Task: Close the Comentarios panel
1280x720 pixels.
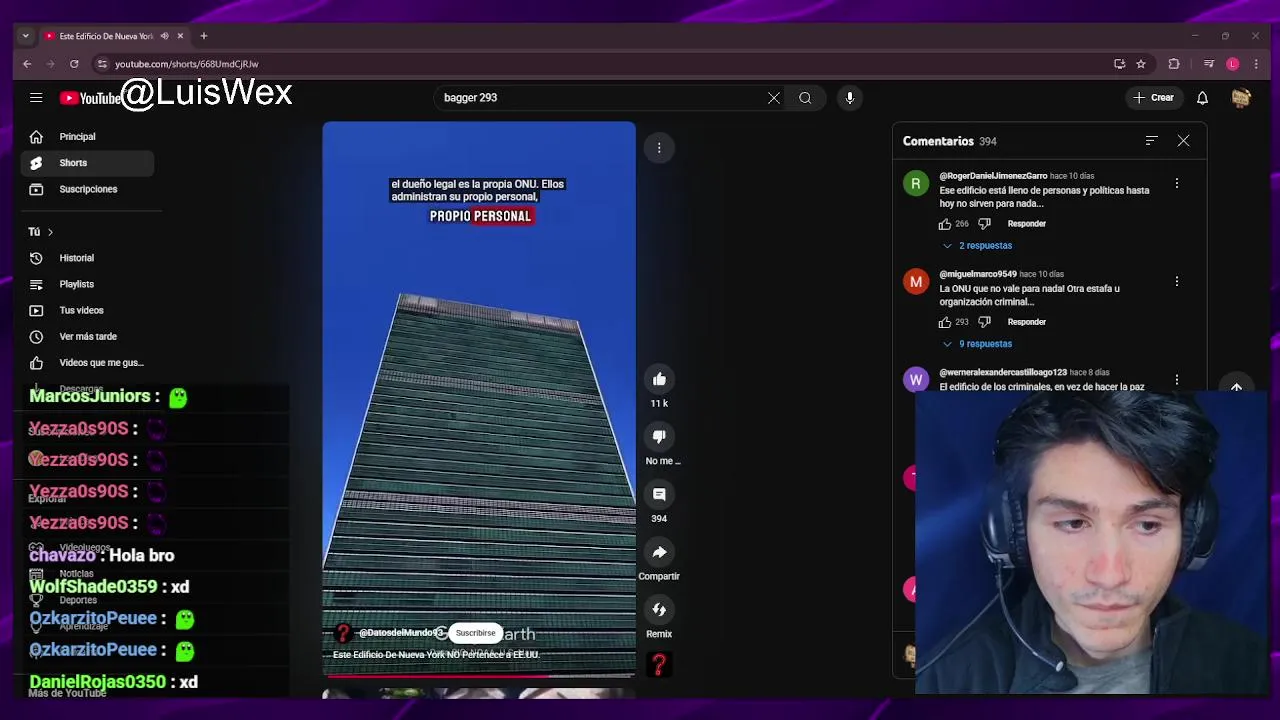Action: coord(1183,141)
